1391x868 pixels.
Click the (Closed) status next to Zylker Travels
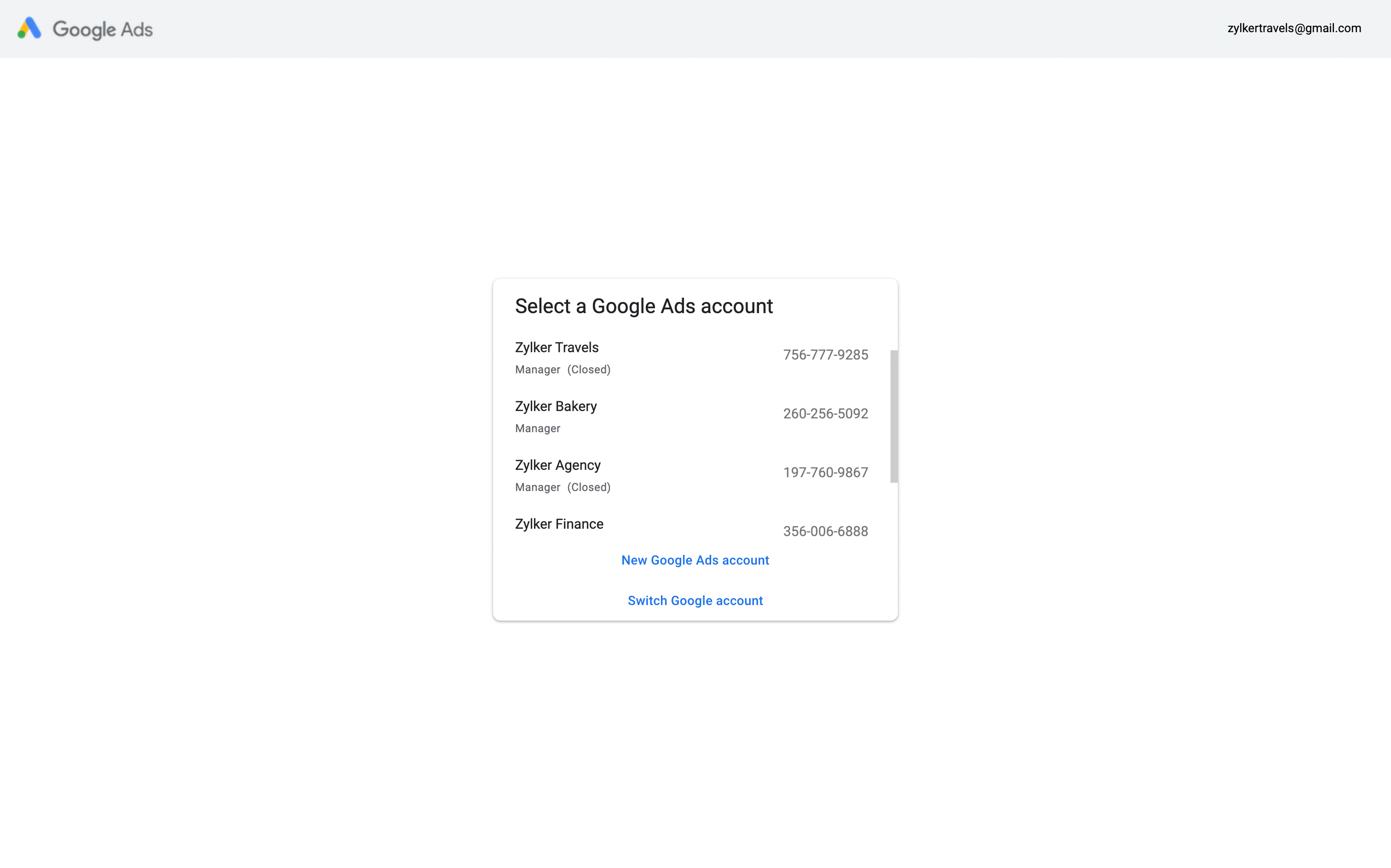point(589,370)
